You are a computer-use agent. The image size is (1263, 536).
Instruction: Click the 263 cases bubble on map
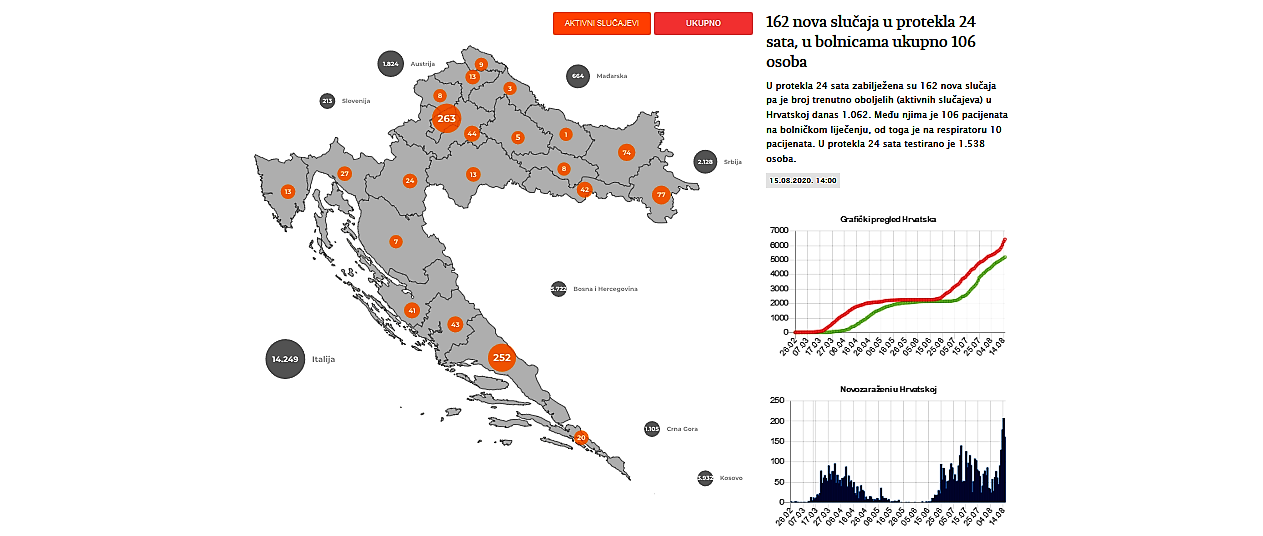446,118
